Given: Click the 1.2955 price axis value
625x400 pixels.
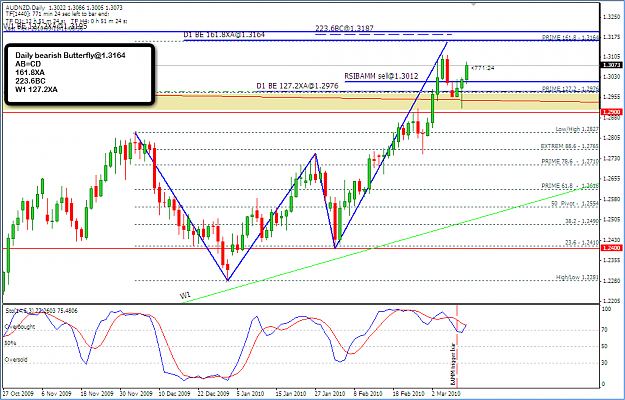Looking at the screenshot, I should tap(611, 97).
